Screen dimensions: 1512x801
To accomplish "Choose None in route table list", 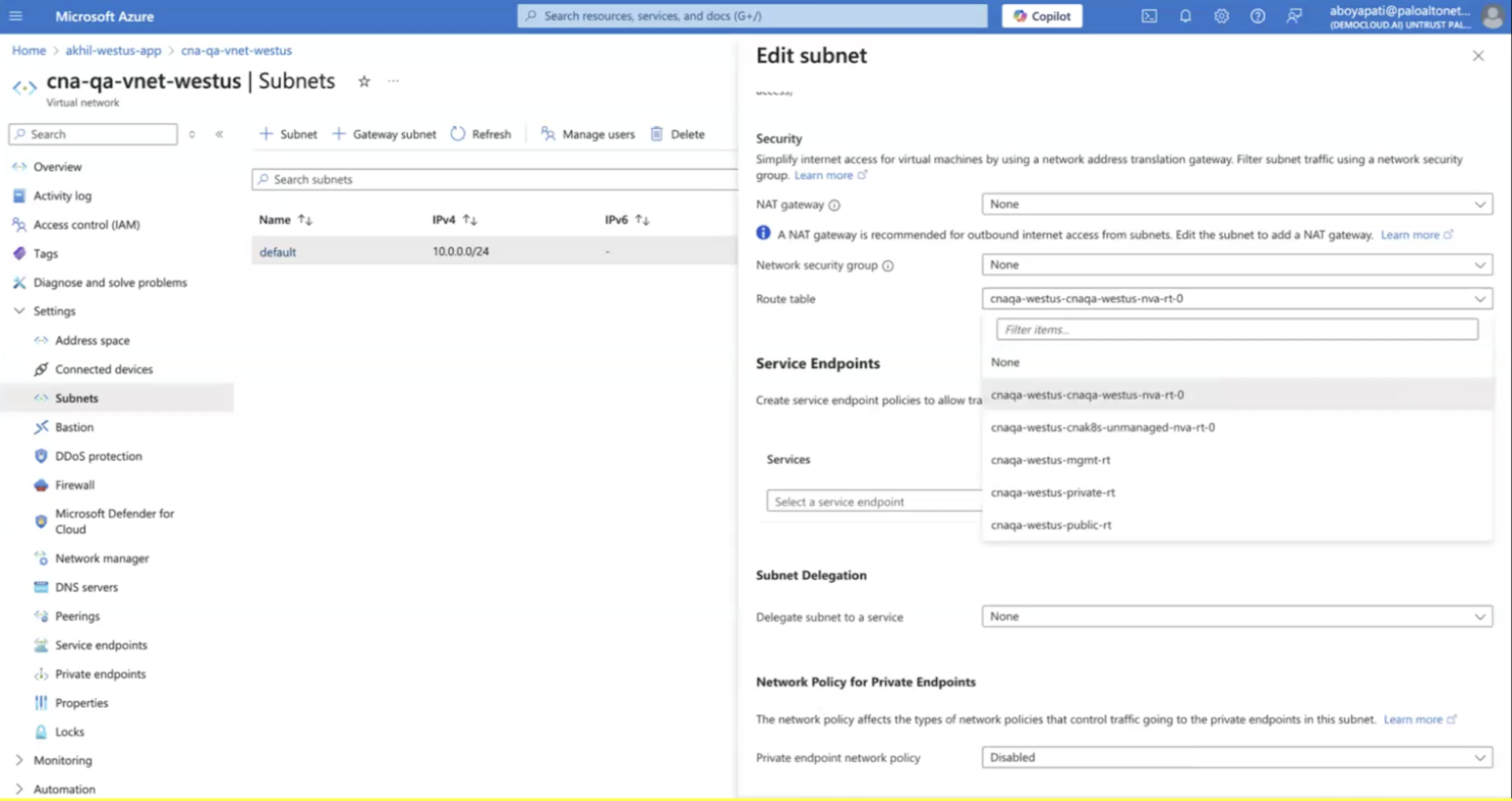I will pos(1005,362).
